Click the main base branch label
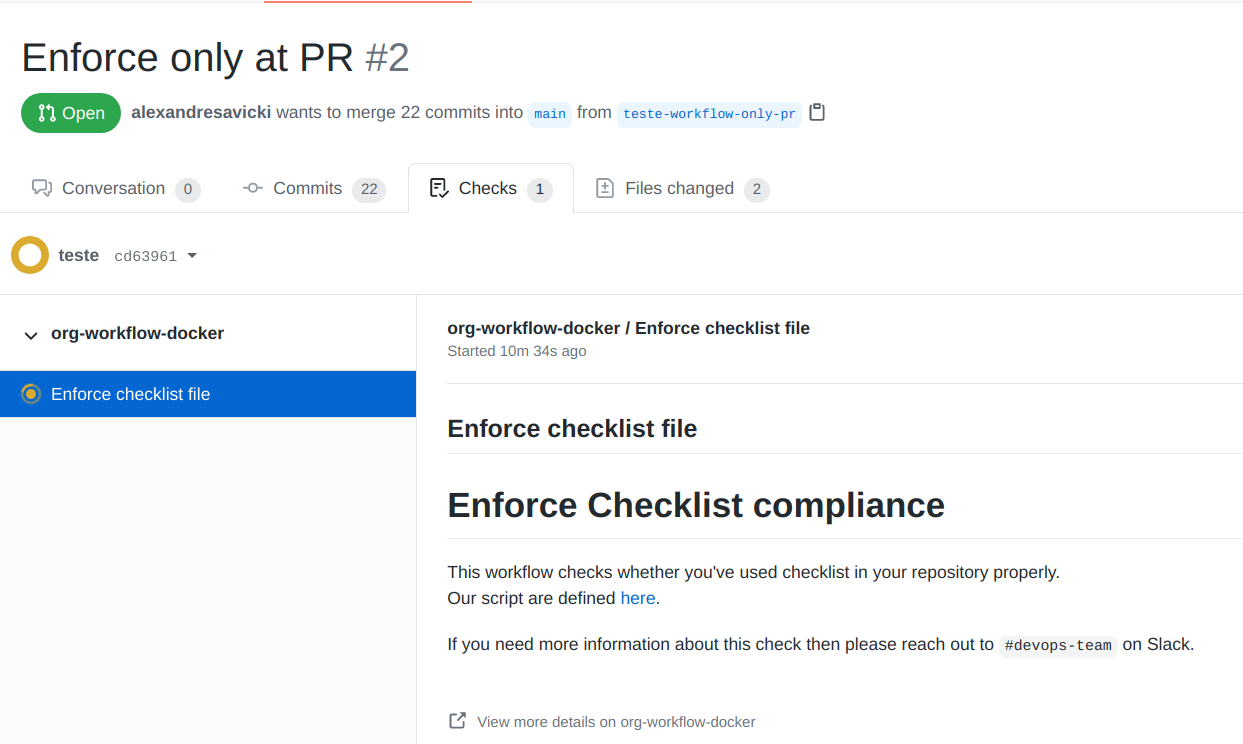 [550, 113]
